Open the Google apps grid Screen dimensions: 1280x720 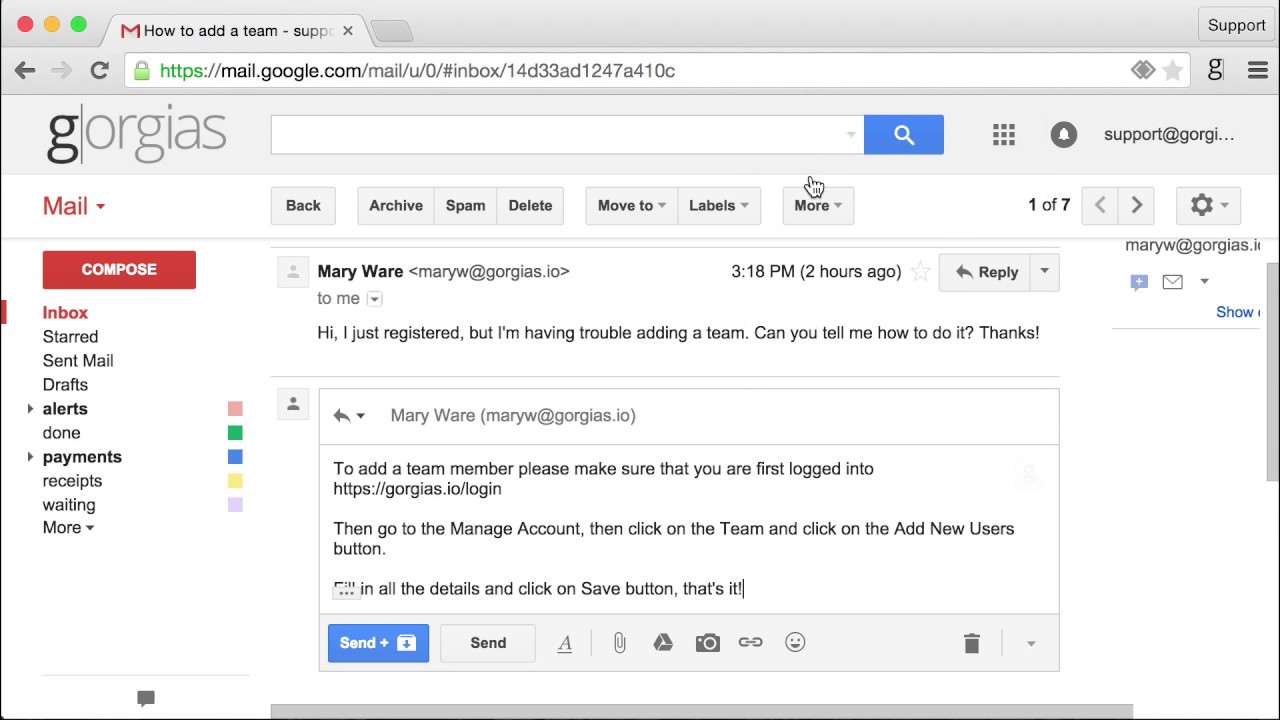[x=1003, y=134]
